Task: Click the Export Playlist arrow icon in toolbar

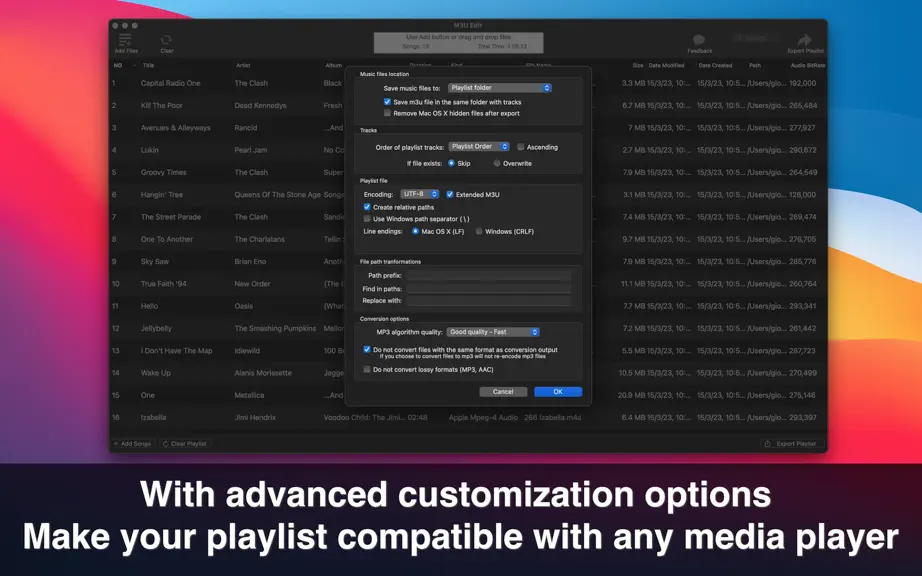Action: tap(804, 39)
